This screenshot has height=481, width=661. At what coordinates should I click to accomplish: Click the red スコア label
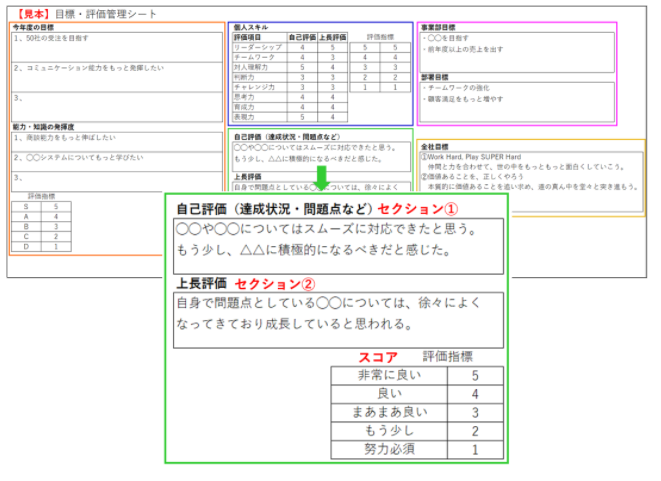coord(378,357)
